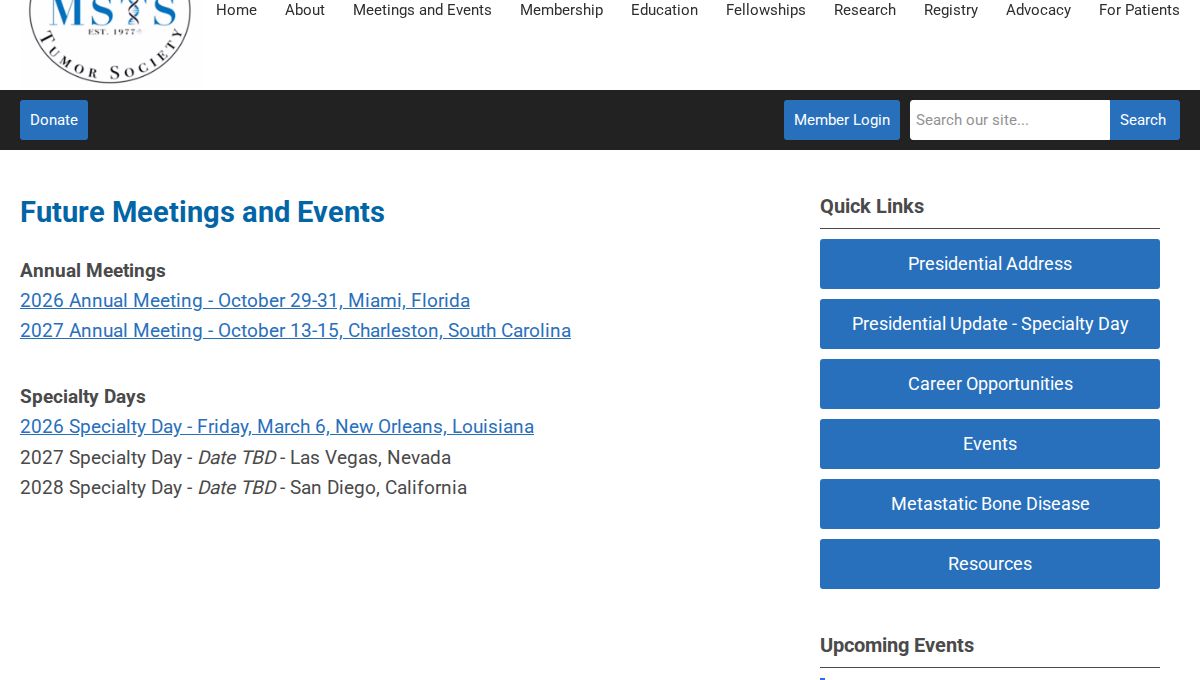Open the Metastatic Bone Disease quick link
The width and height of the screenshot is (1200, 680).
coord(990,504)
